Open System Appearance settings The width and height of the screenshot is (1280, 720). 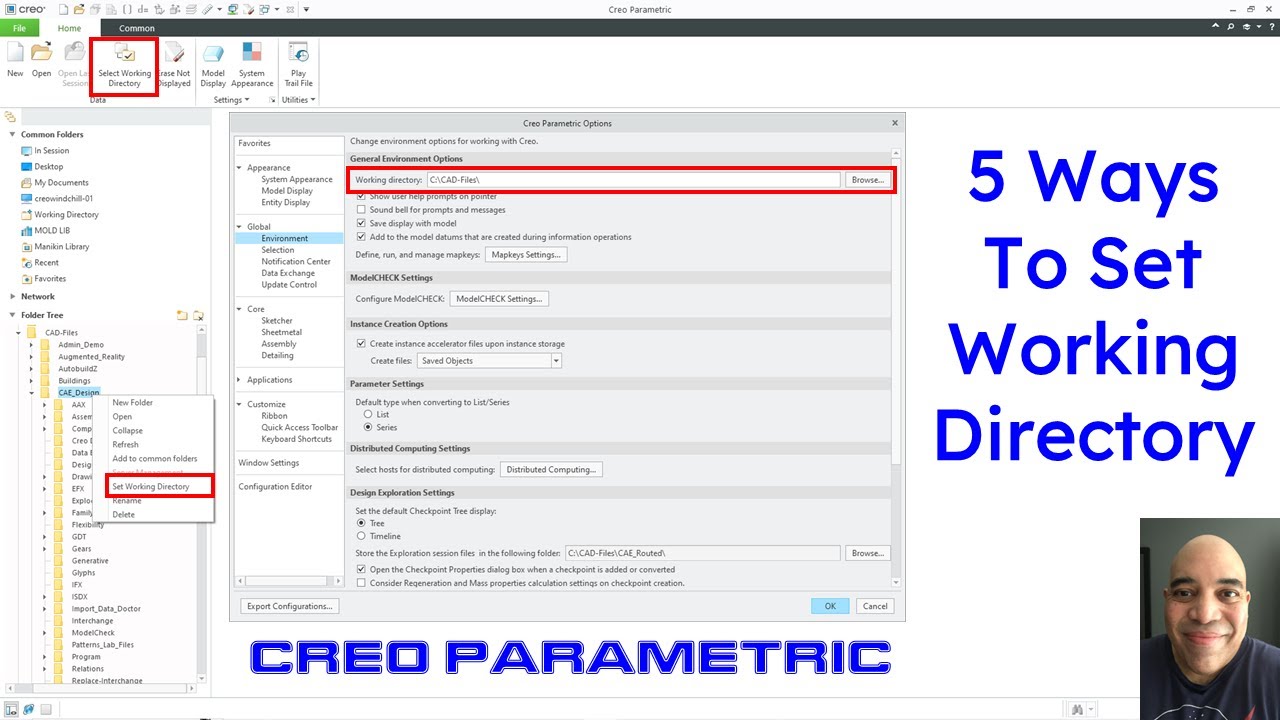tap(252, 65)
